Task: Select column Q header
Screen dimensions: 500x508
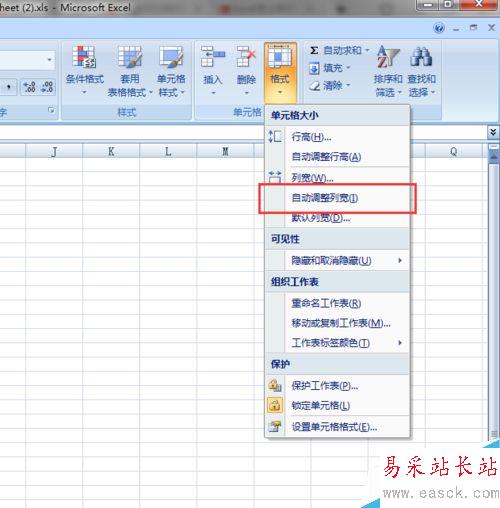Action: pos(454,151)
